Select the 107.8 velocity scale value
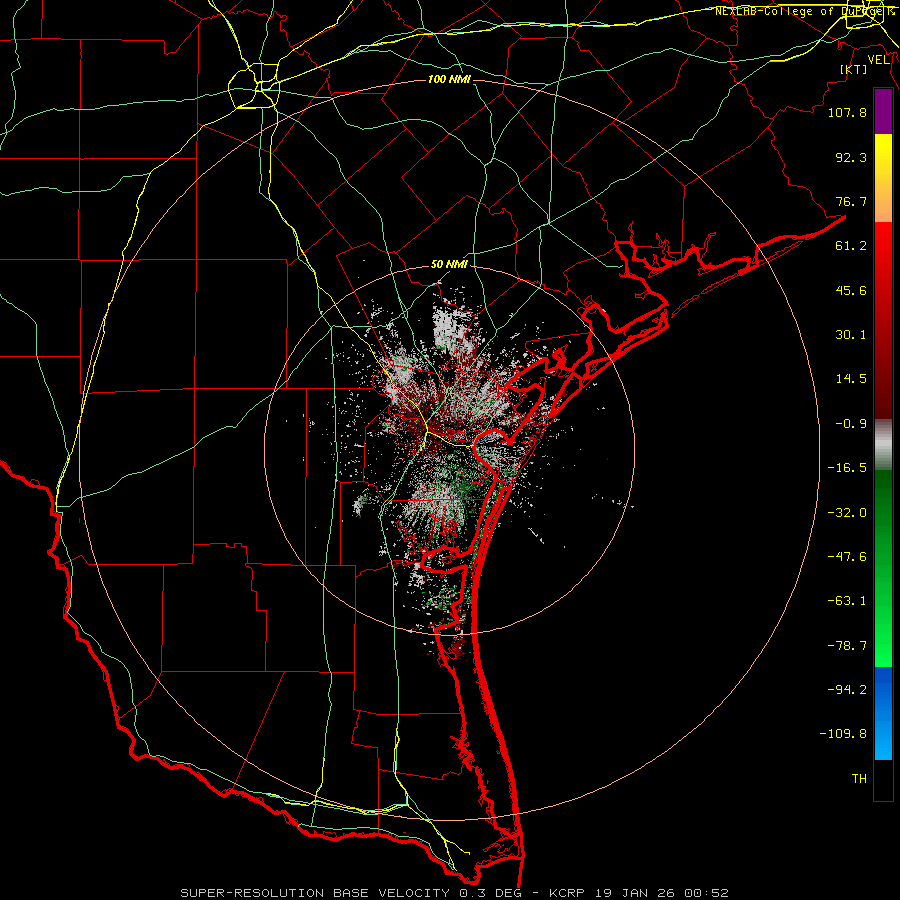Viewport: 900px width, 900px height. tap(847, 112)
